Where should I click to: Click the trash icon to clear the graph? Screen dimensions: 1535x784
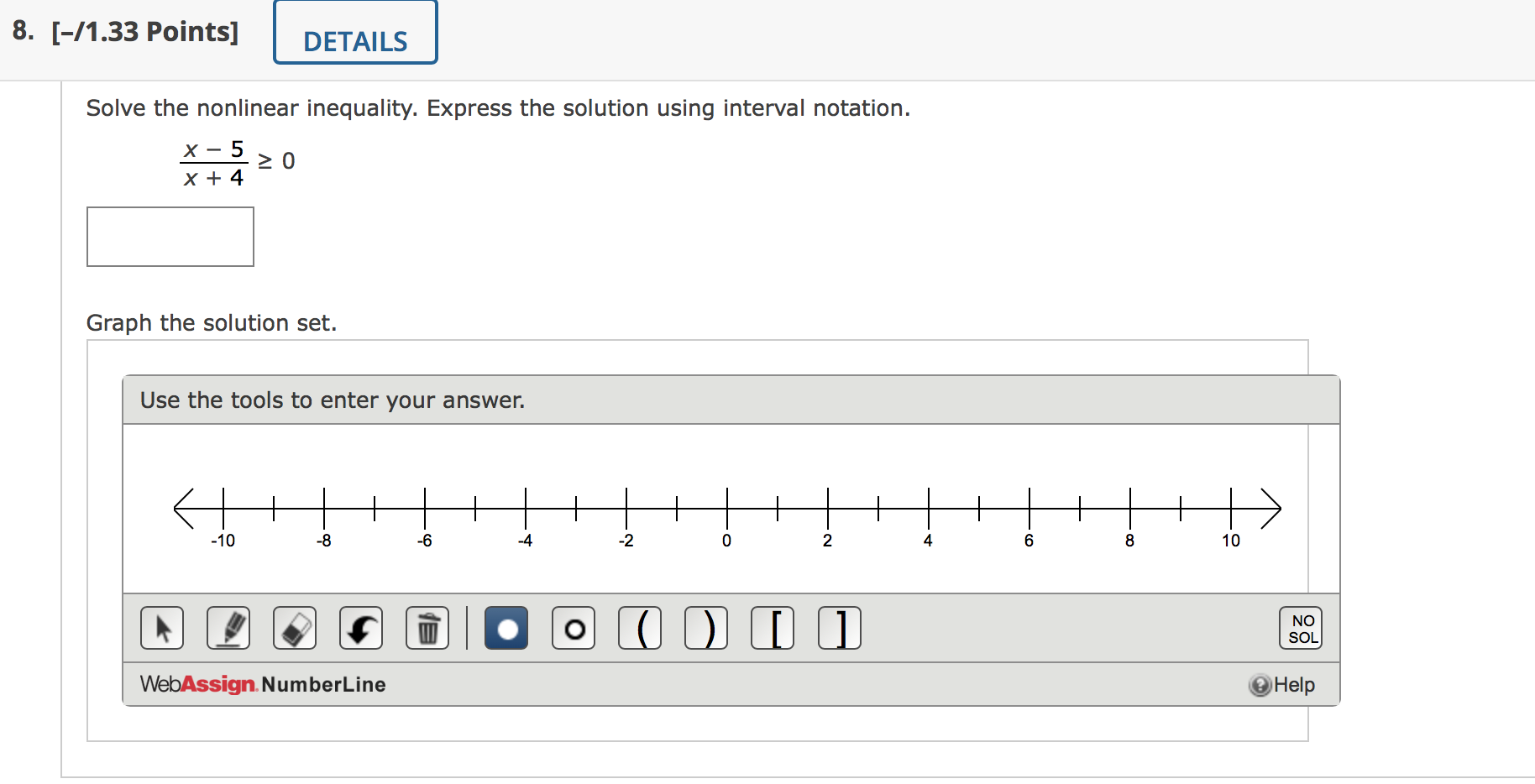[427, 628]
